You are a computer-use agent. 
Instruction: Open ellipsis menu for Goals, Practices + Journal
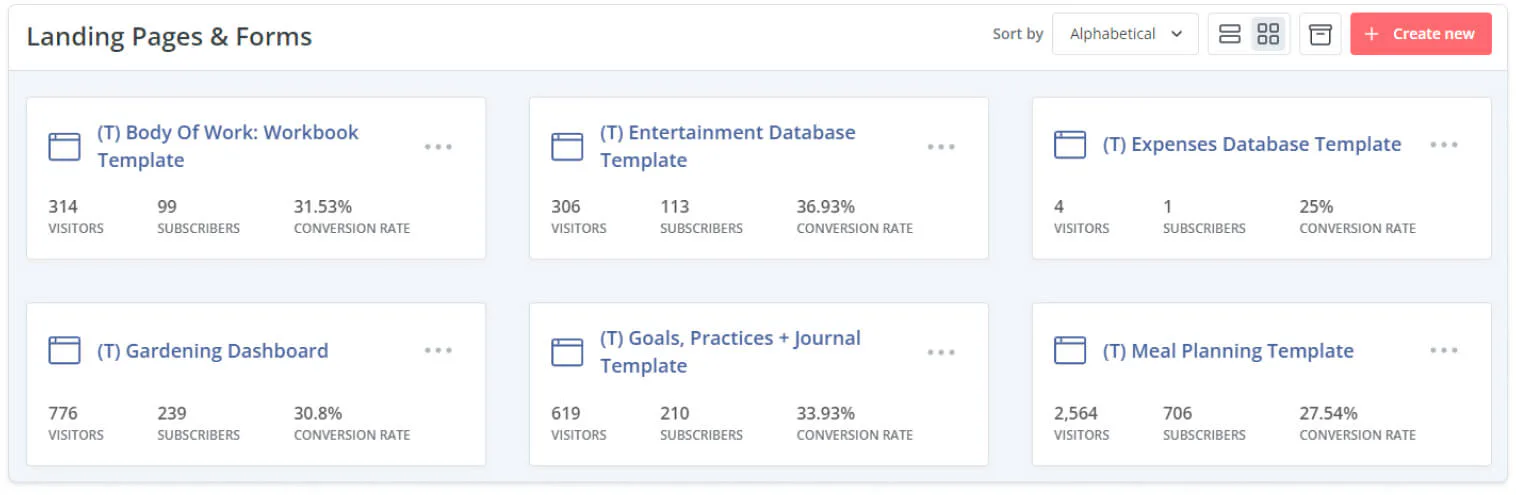pyautogui.click(x=941, y=352)
